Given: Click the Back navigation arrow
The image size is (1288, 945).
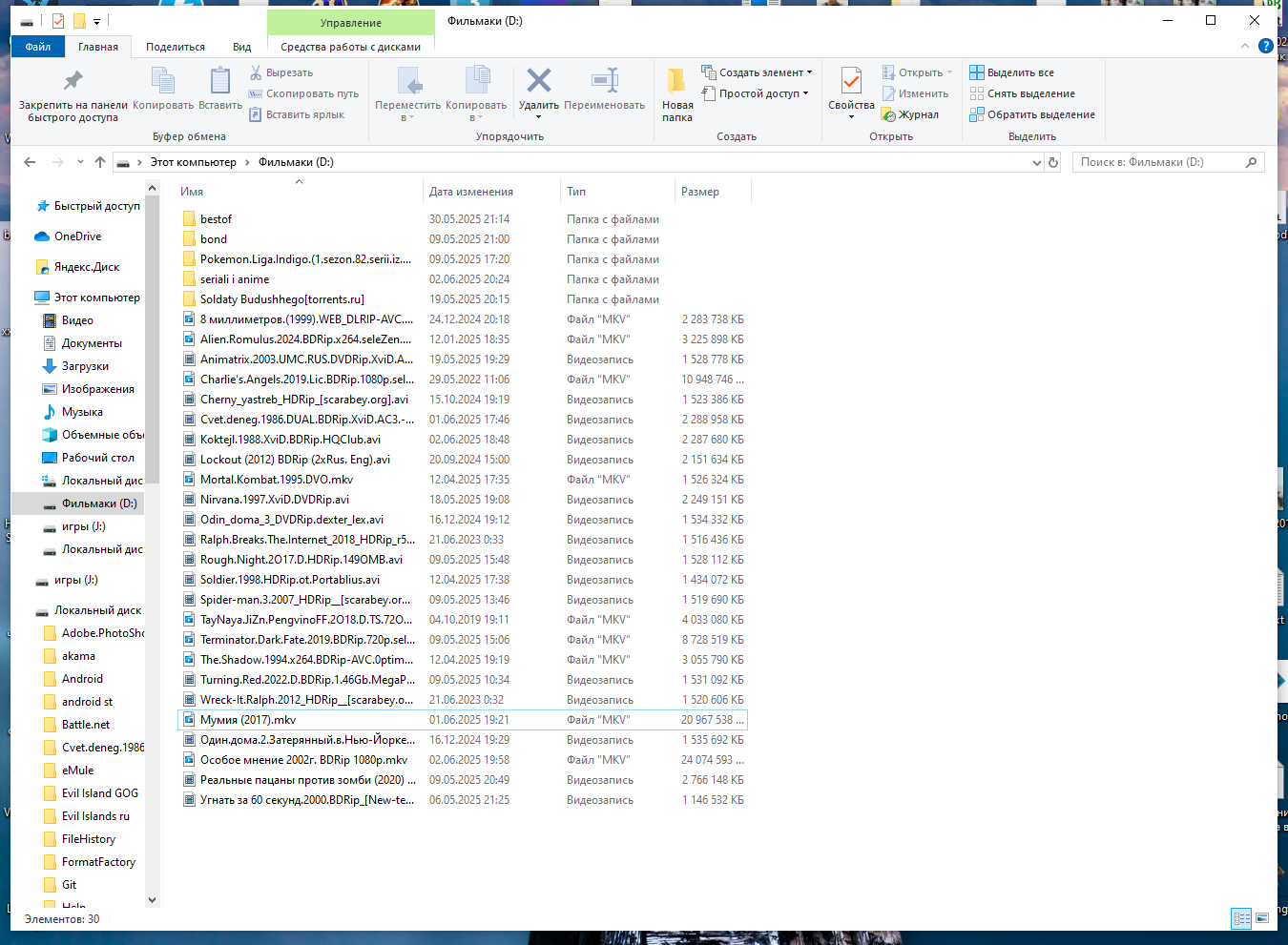Looking at the screenshot, I should [30, 162].
